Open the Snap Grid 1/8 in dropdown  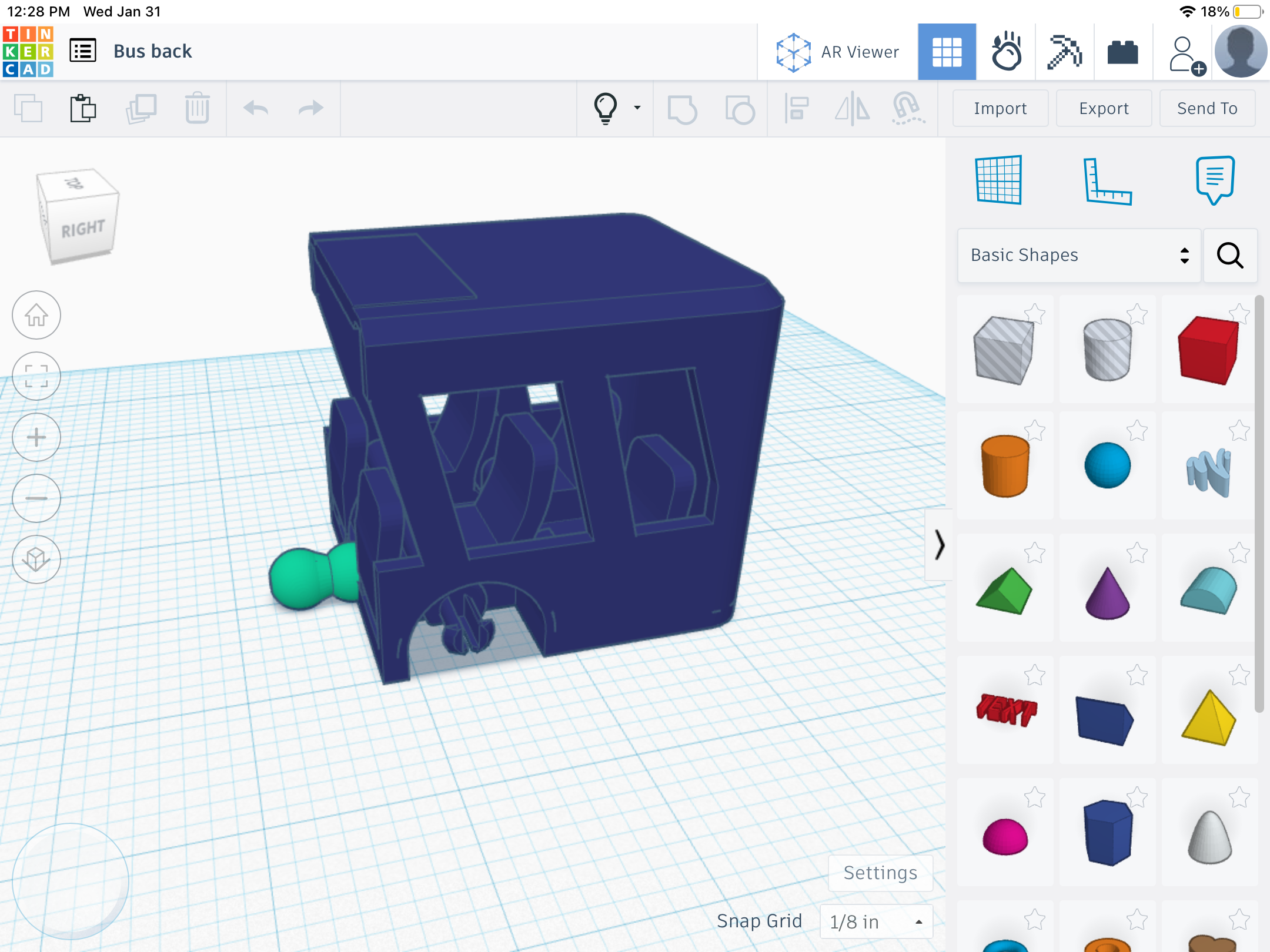pyautogui.click(x=876, y=921)
